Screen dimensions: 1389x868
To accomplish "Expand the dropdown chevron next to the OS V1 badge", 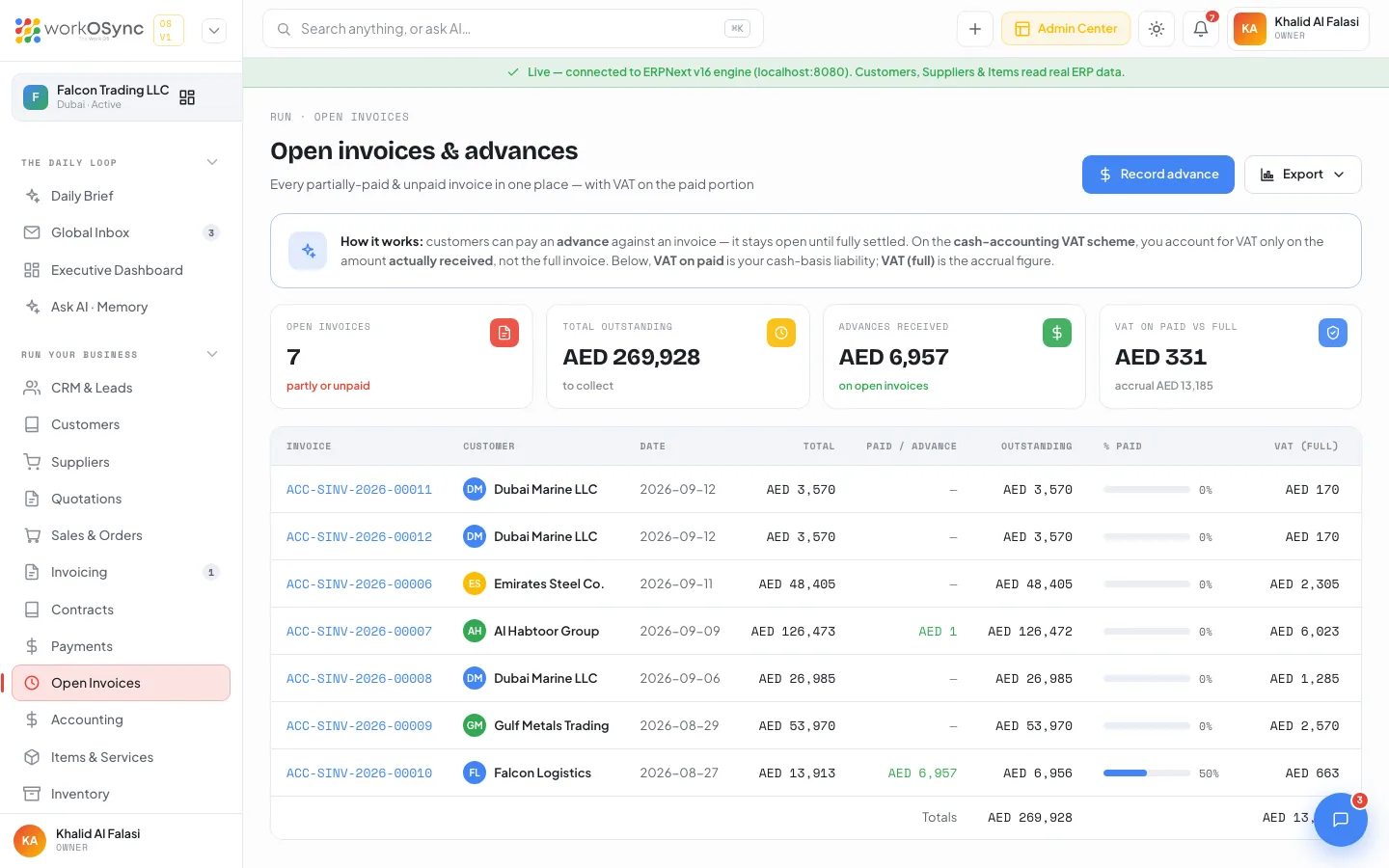I will pyautogui.click(x=214, y=30).
